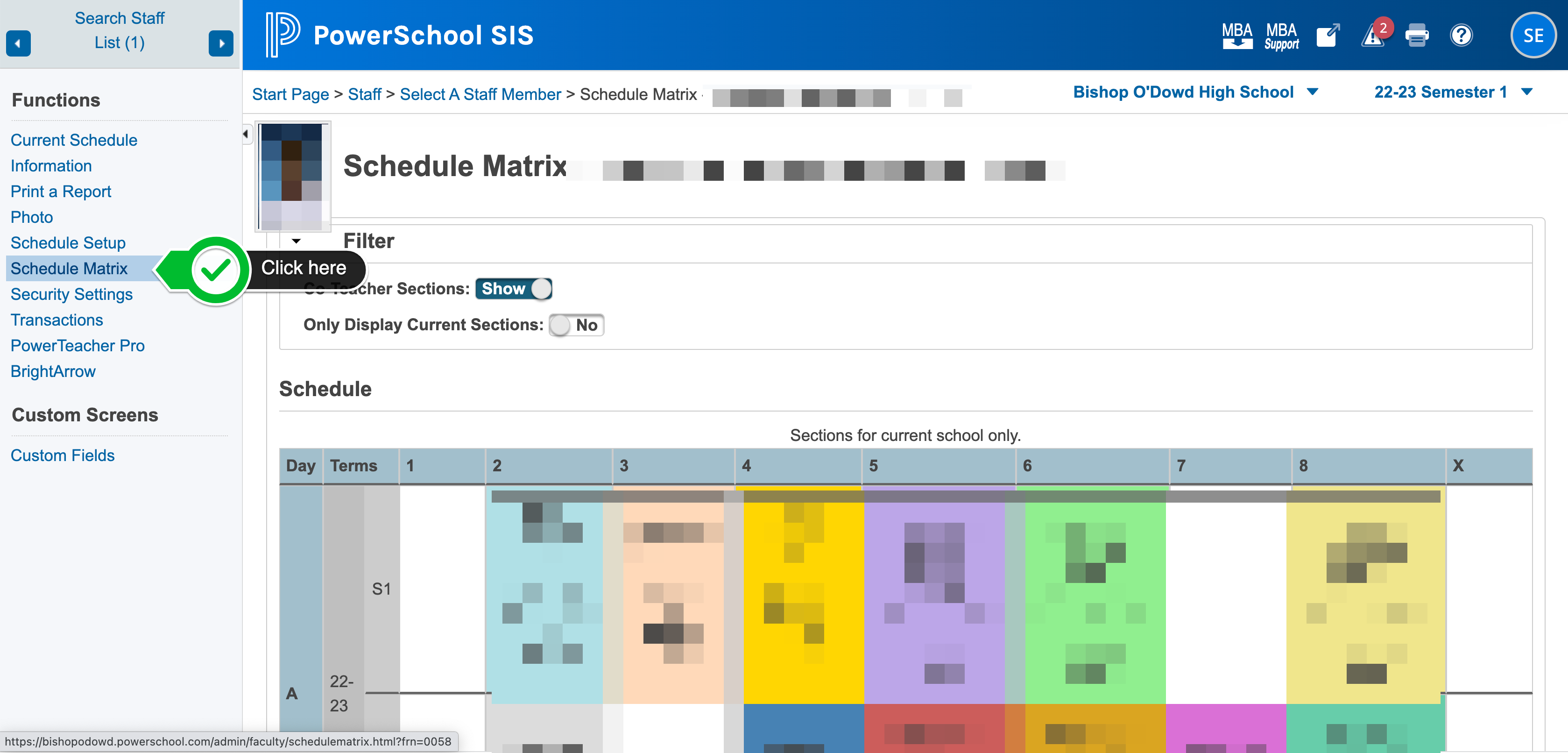
Task: Select Schedule Matrix menu item
Action: pos(69,269)
